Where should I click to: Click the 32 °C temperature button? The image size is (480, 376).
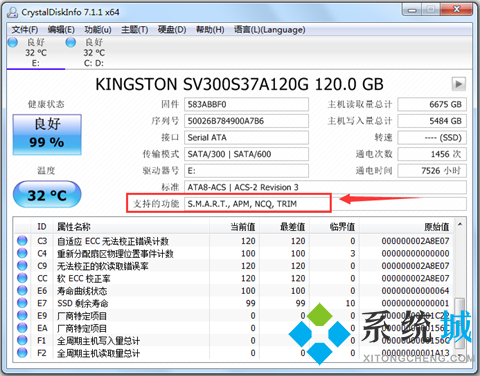[47, 194]
